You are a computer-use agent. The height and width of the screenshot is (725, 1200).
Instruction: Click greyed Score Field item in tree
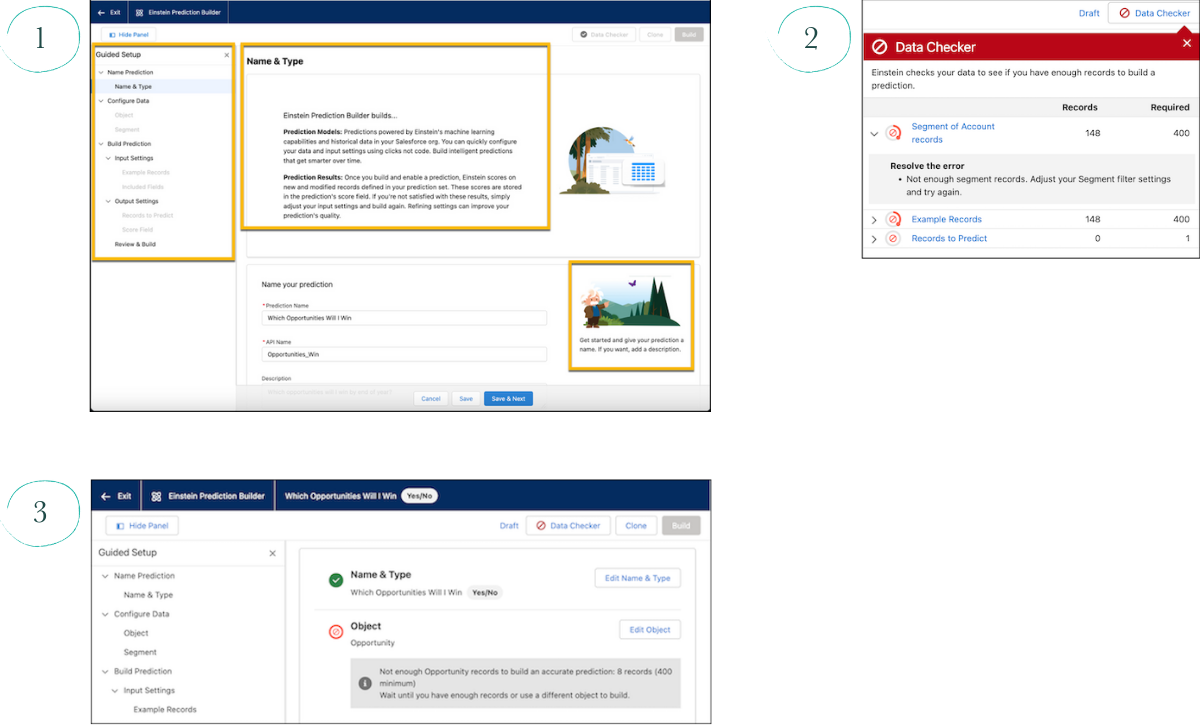click(137, 230)
